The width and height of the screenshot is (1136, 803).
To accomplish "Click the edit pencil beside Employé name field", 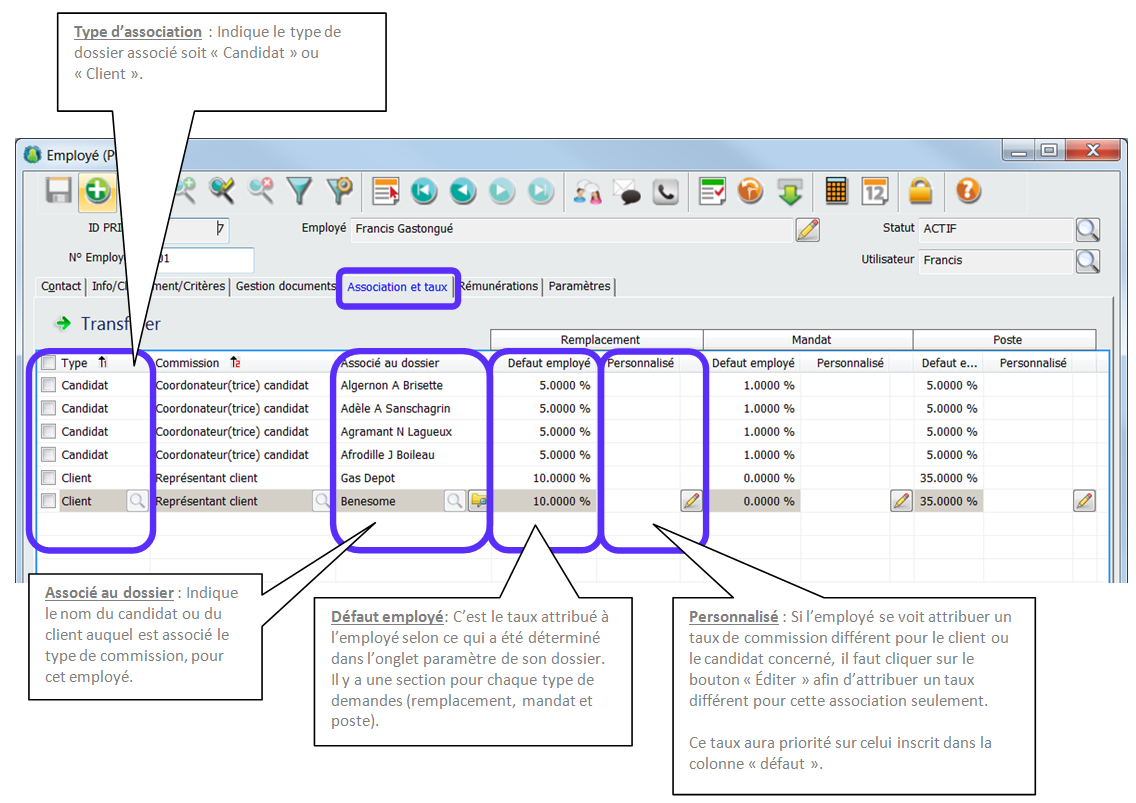I will [x=807, y=229].
